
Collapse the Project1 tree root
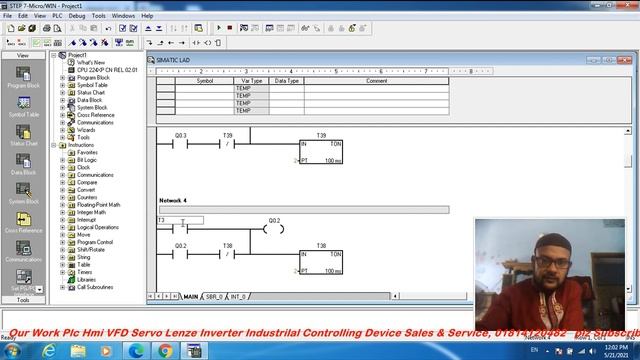tap(54, 55)
